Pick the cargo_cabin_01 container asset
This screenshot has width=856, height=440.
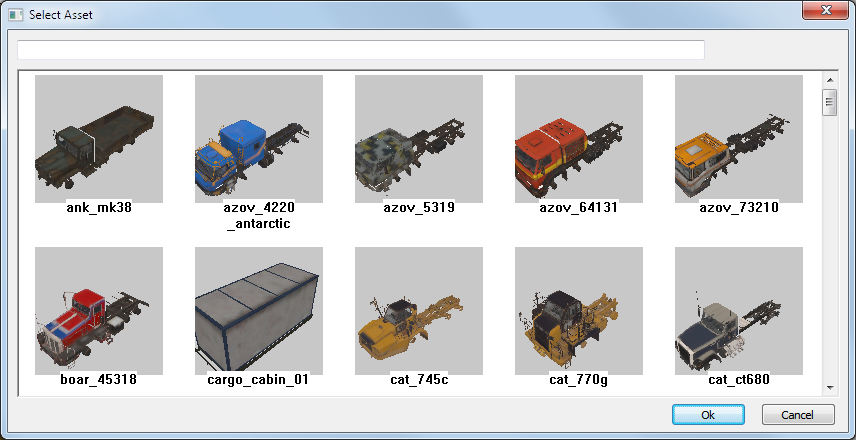point(259,311)
